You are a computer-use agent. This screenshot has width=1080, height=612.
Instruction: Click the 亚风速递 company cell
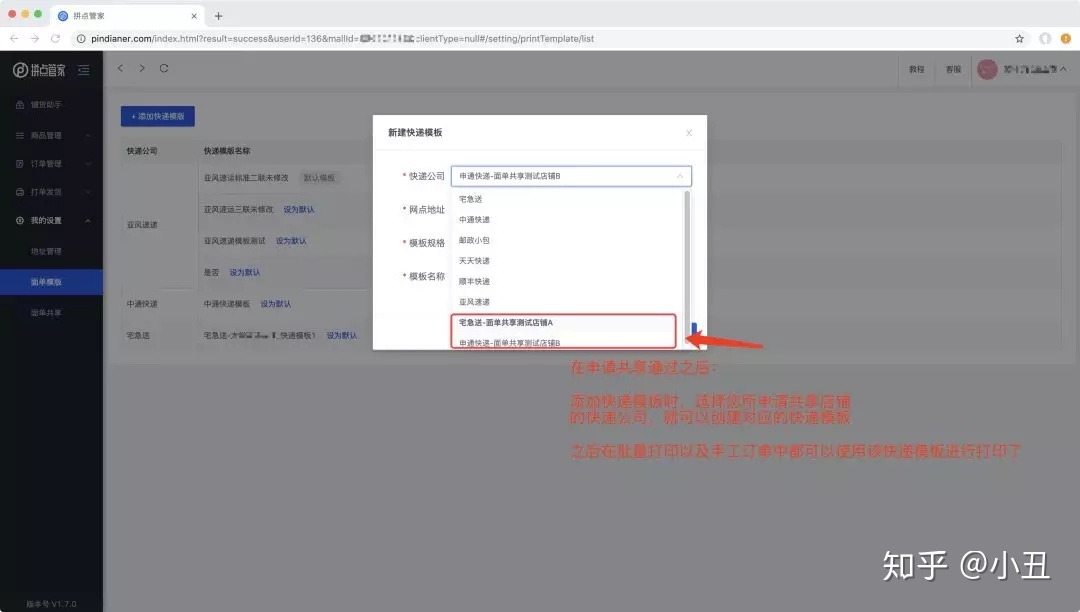142,224
